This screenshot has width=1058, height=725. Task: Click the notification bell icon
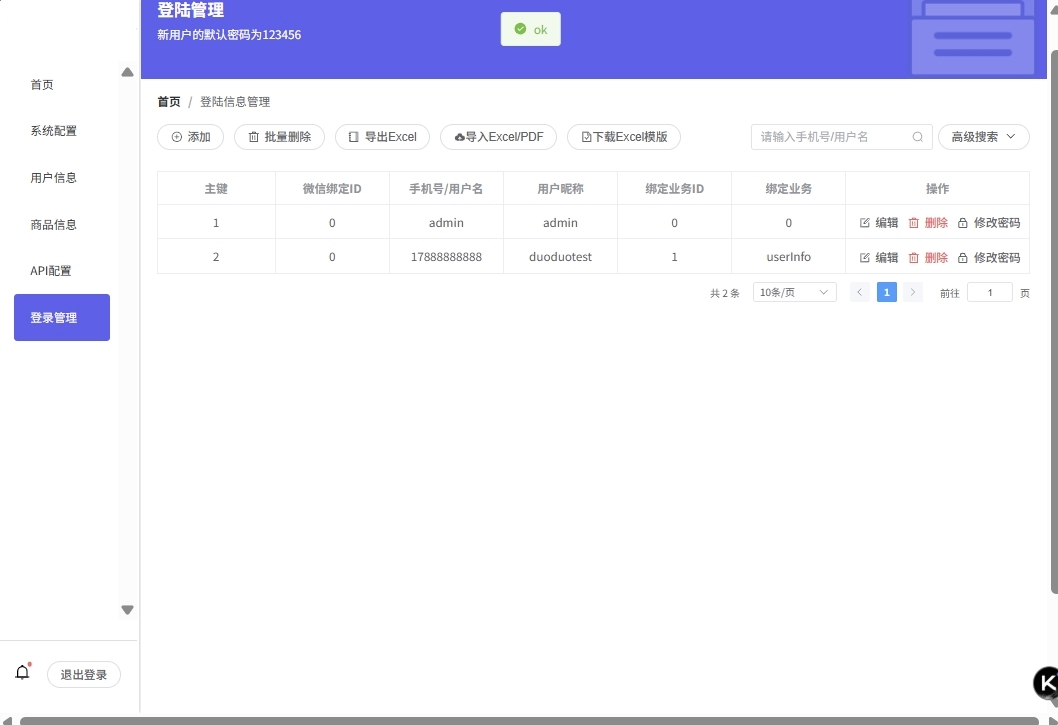click(23, 673)
